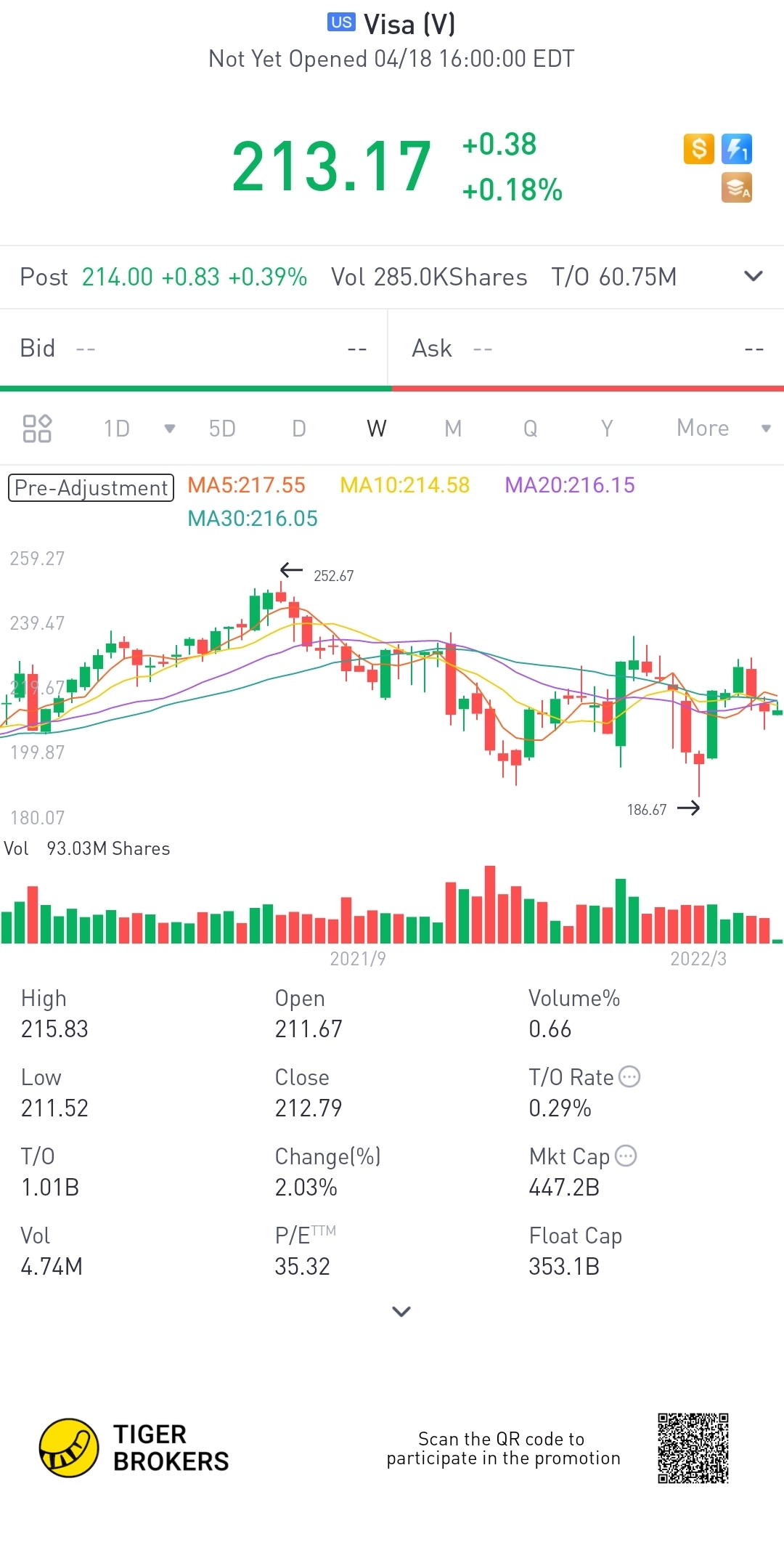Tap the Low 211.52 value
The image size is (784, 1558).
click(54, 1108)
